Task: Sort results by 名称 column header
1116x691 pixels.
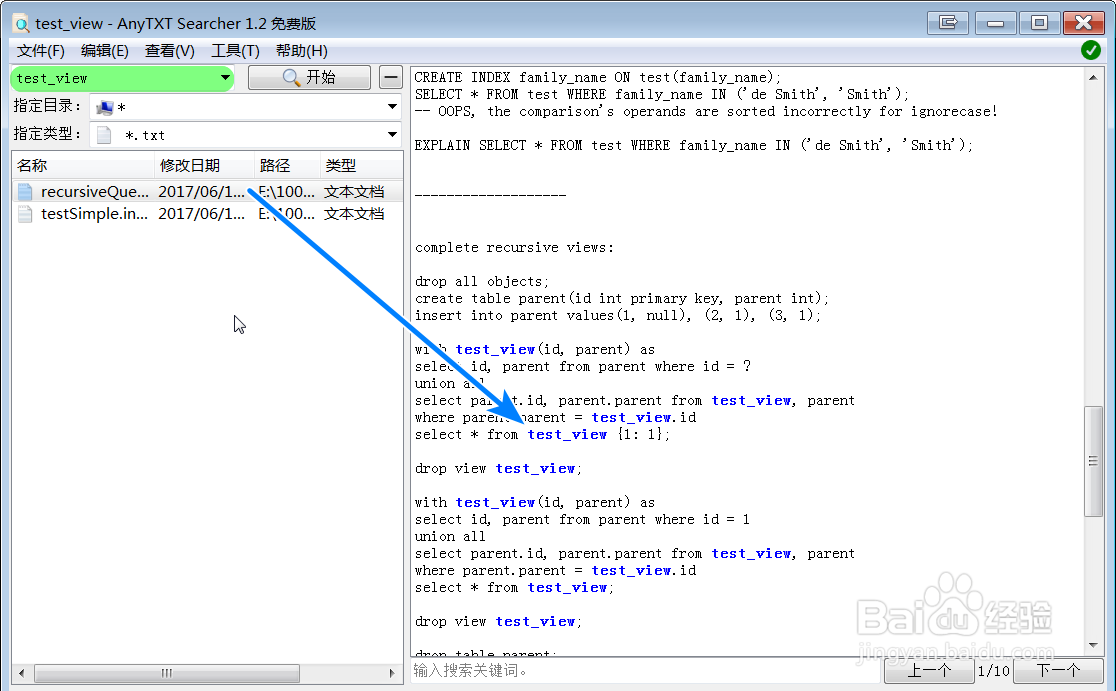Action: 83,166
